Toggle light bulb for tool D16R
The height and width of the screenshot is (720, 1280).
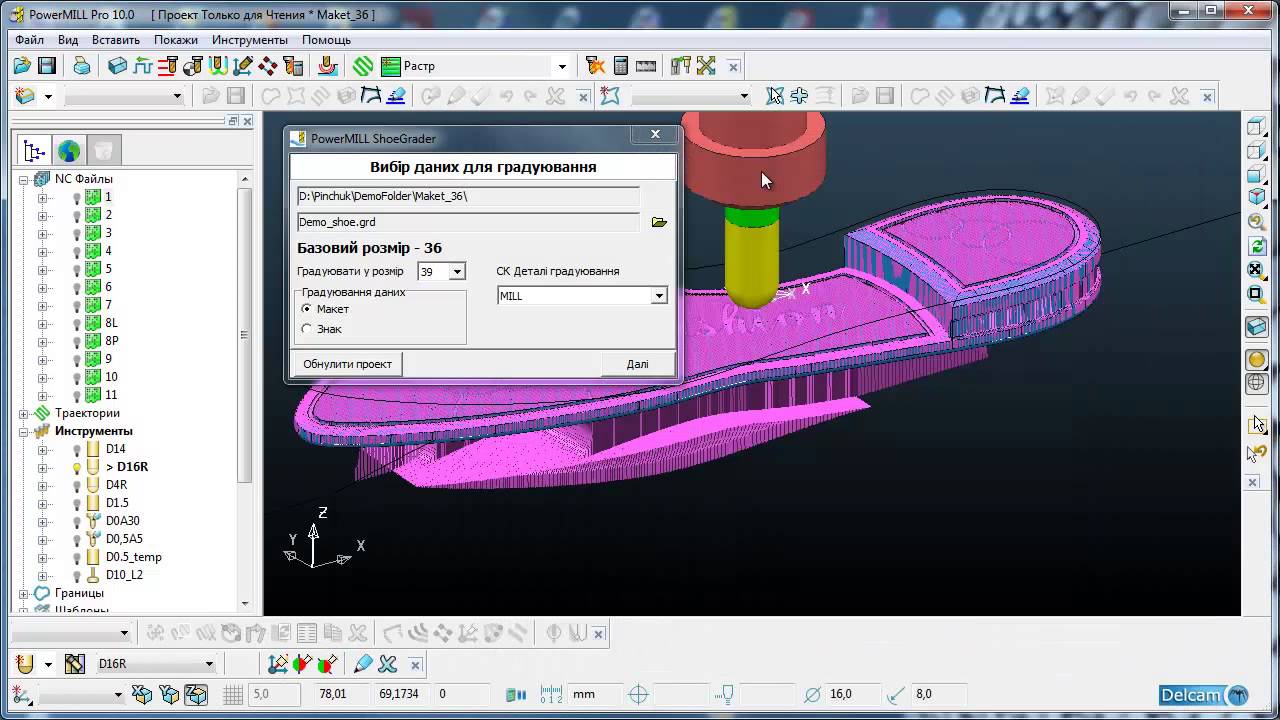tap(76, 467)
